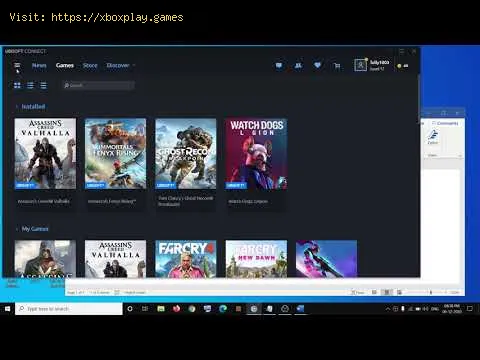
Task: Open installed Assassin's Creed Valhalla cover
Action: click(x=45, y=154)
